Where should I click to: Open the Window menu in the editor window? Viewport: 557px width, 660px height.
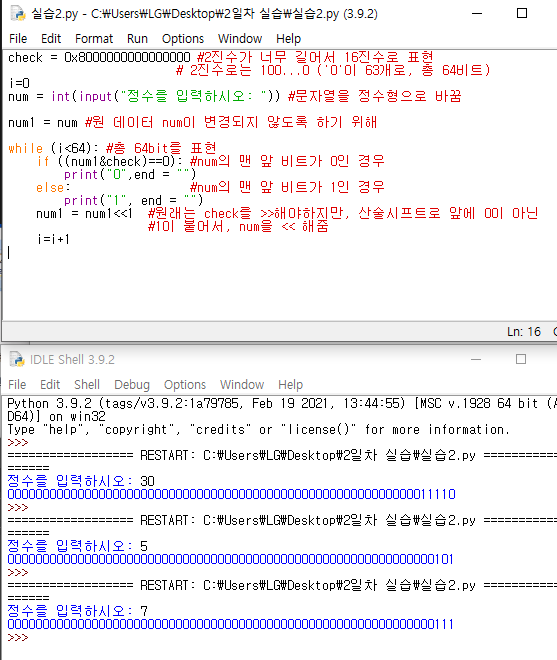(x=240, y=39)
